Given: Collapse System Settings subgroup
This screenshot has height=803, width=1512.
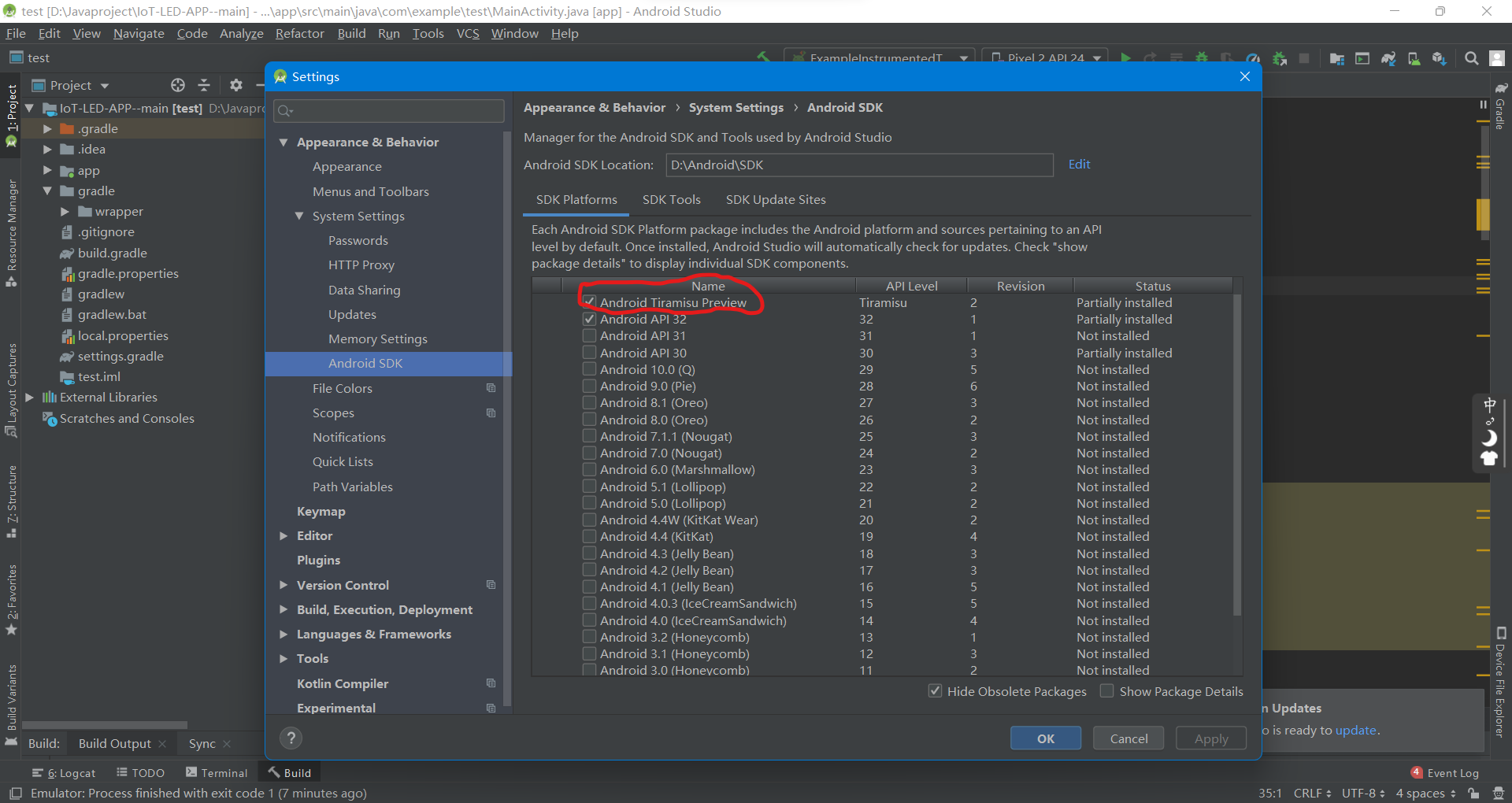Looking at the screenshot, I should [x=299, y=216].
